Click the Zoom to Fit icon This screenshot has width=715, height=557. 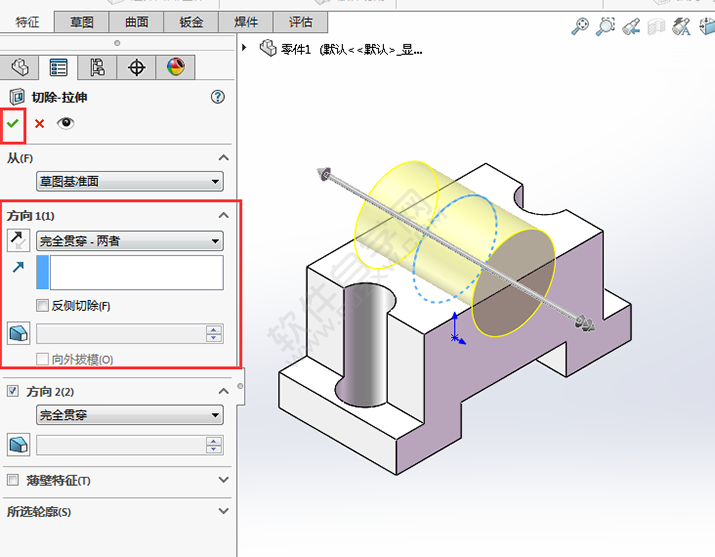[580, 26]
